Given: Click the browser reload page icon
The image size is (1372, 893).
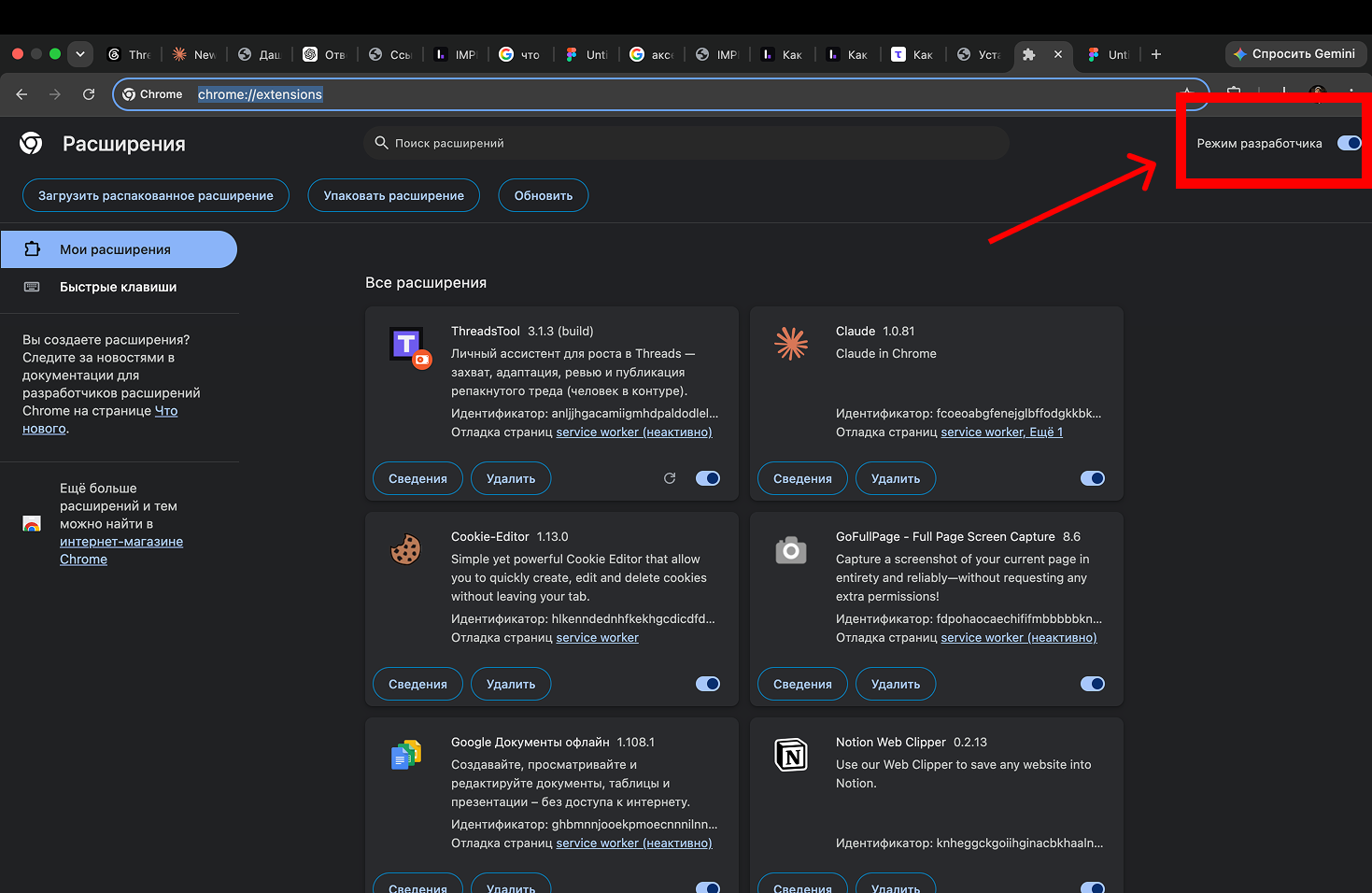Looking at the screenshot, I should (89, 94).
